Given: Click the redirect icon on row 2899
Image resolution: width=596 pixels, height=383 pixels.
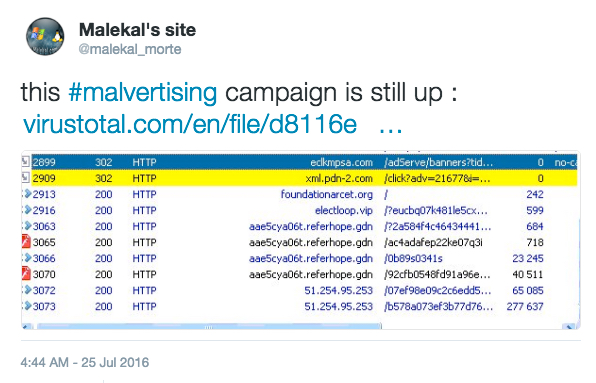Looking at the screenshot, I should 25,162.
